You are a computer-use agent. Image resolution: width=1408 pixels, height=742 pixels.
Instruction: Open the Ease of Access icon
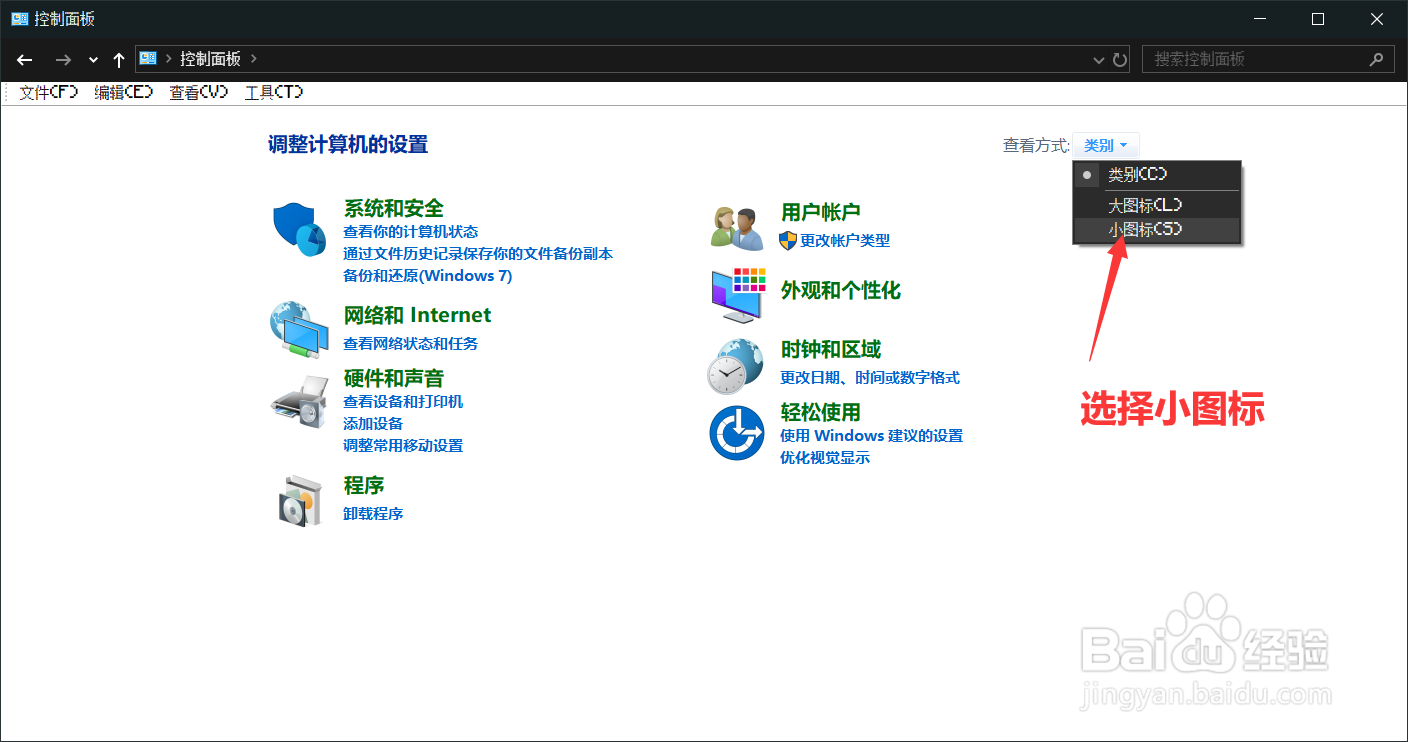pyautogui.click(x=737, y=433)
